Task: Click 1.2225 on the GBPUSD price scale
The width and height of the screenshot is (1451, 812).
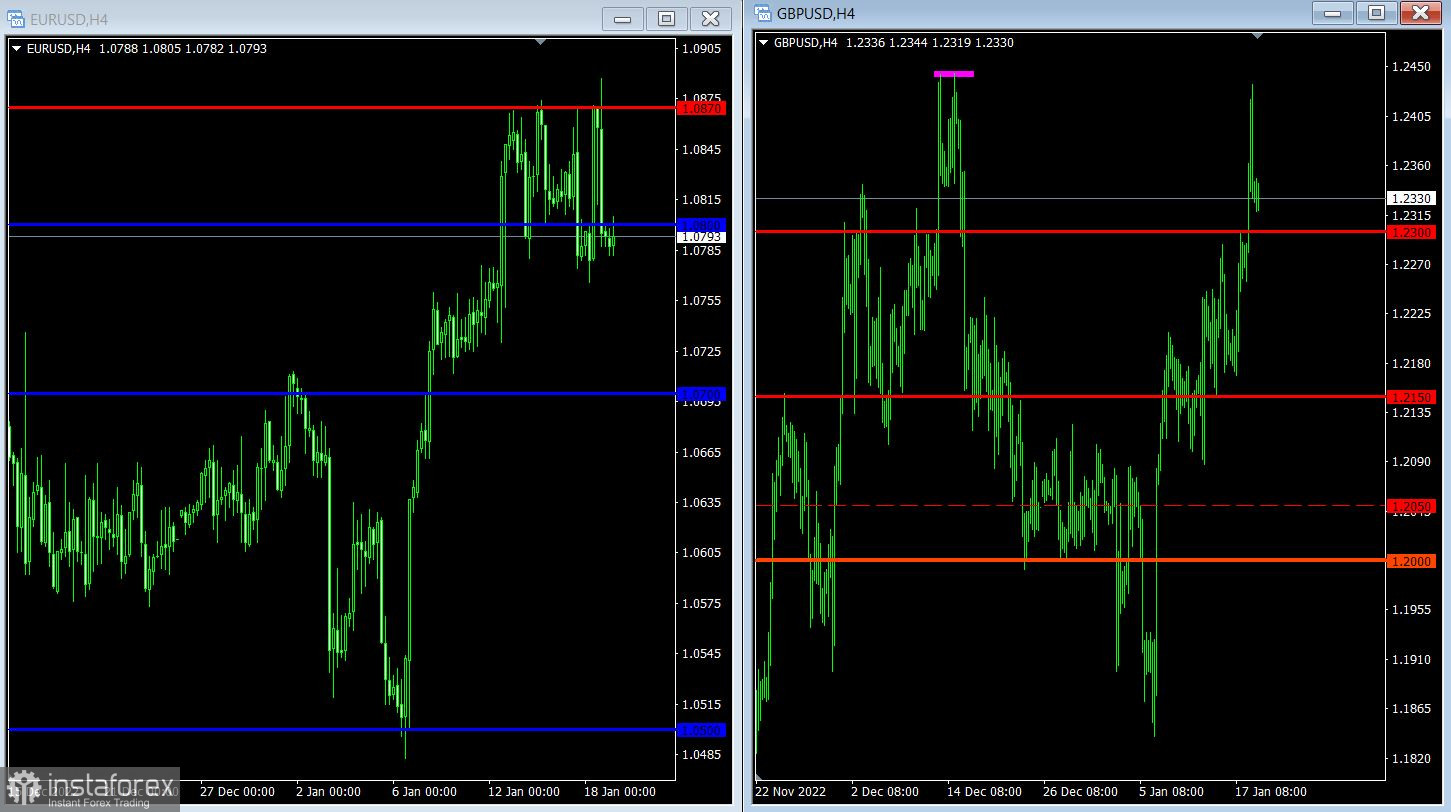Action: click(1411, 314)
